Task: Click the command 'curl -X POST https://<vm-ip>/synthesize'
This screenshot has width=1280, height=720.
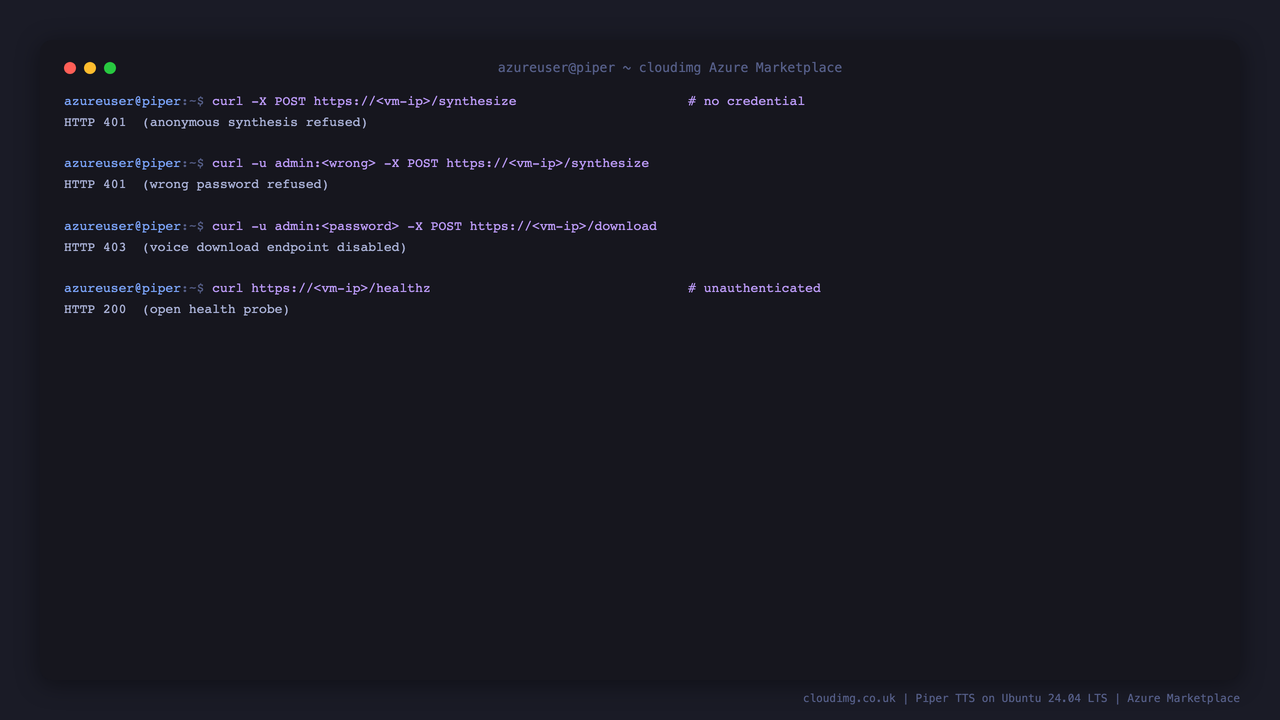Action: [364, 101]
